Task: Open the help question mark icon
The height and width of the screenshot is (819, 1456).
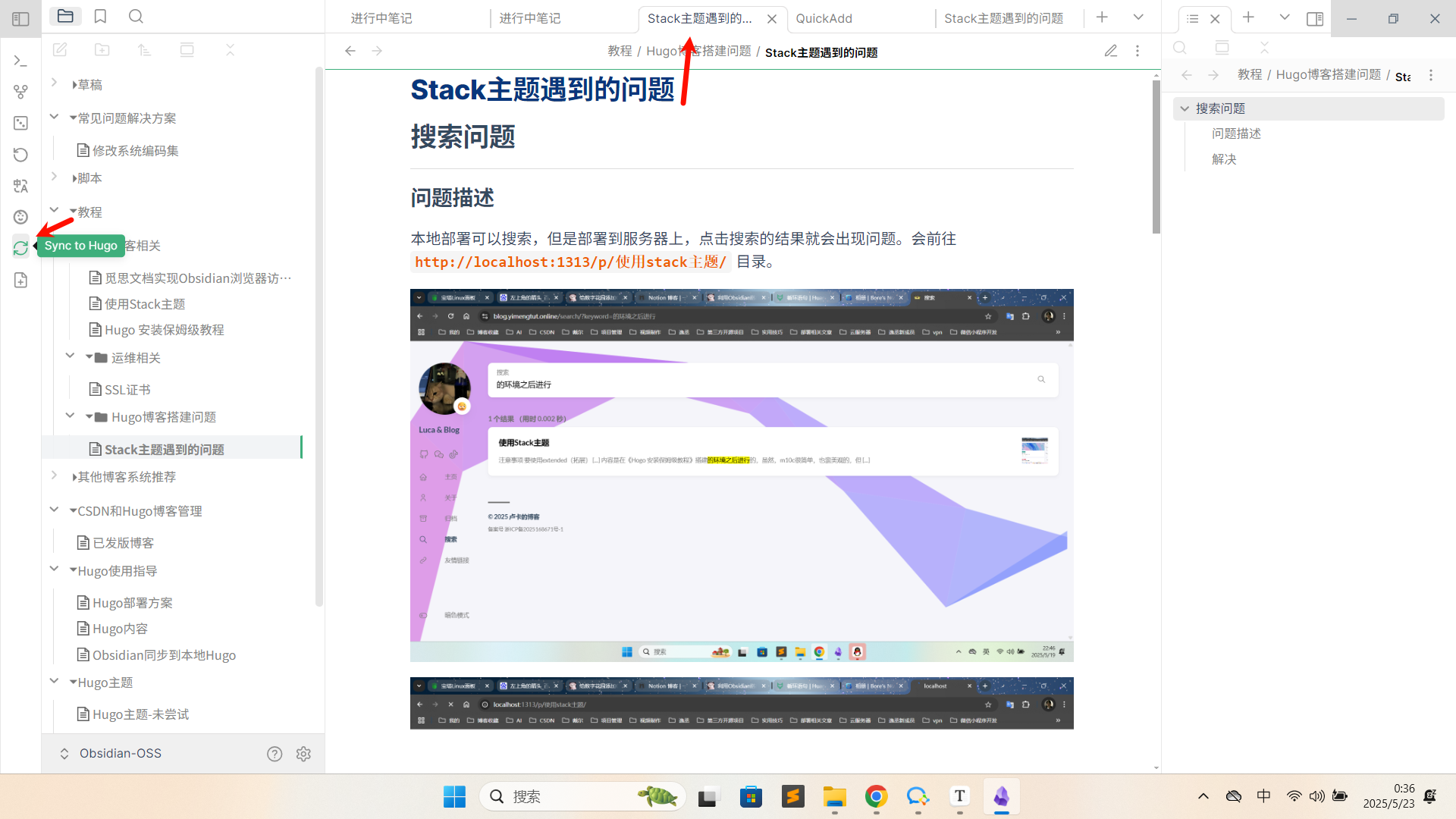Action: (x=275, y=754)
